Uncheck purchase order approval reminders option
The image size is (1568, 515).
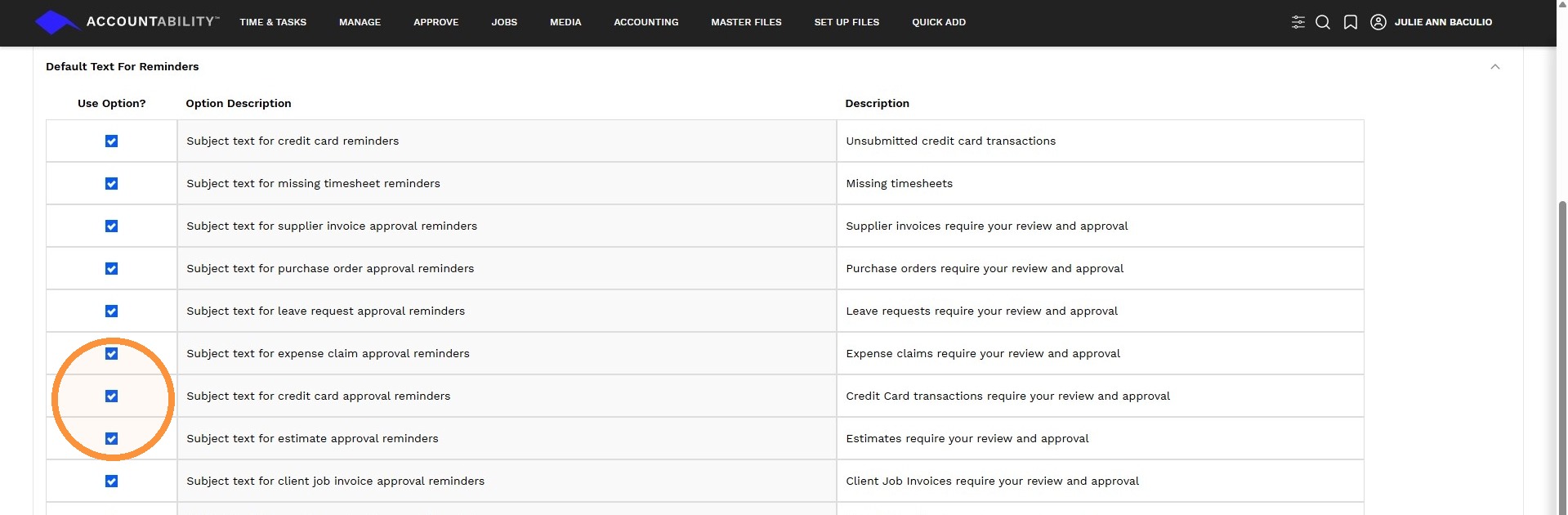pos(112,269)
